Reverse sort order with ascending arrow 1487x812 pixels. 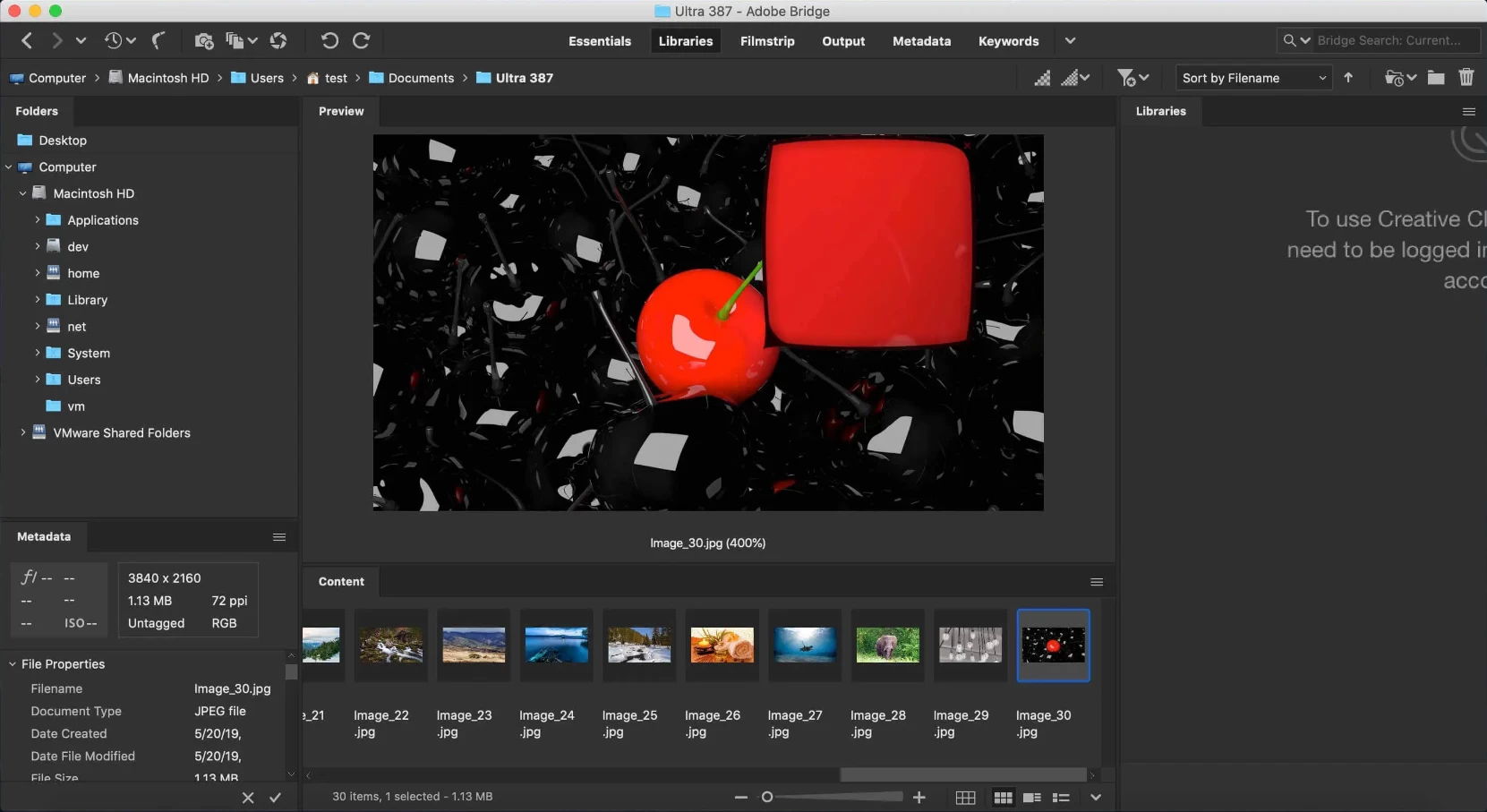1349,78
